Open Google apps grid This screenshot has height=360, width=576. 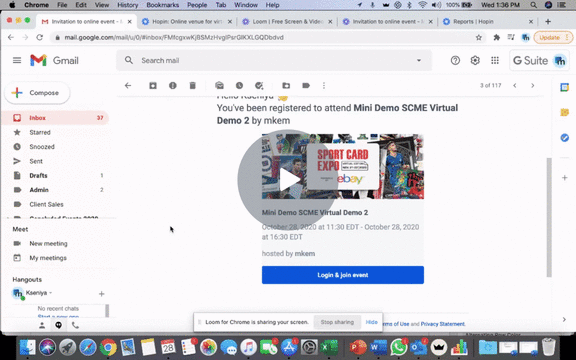tap(495, 60)
